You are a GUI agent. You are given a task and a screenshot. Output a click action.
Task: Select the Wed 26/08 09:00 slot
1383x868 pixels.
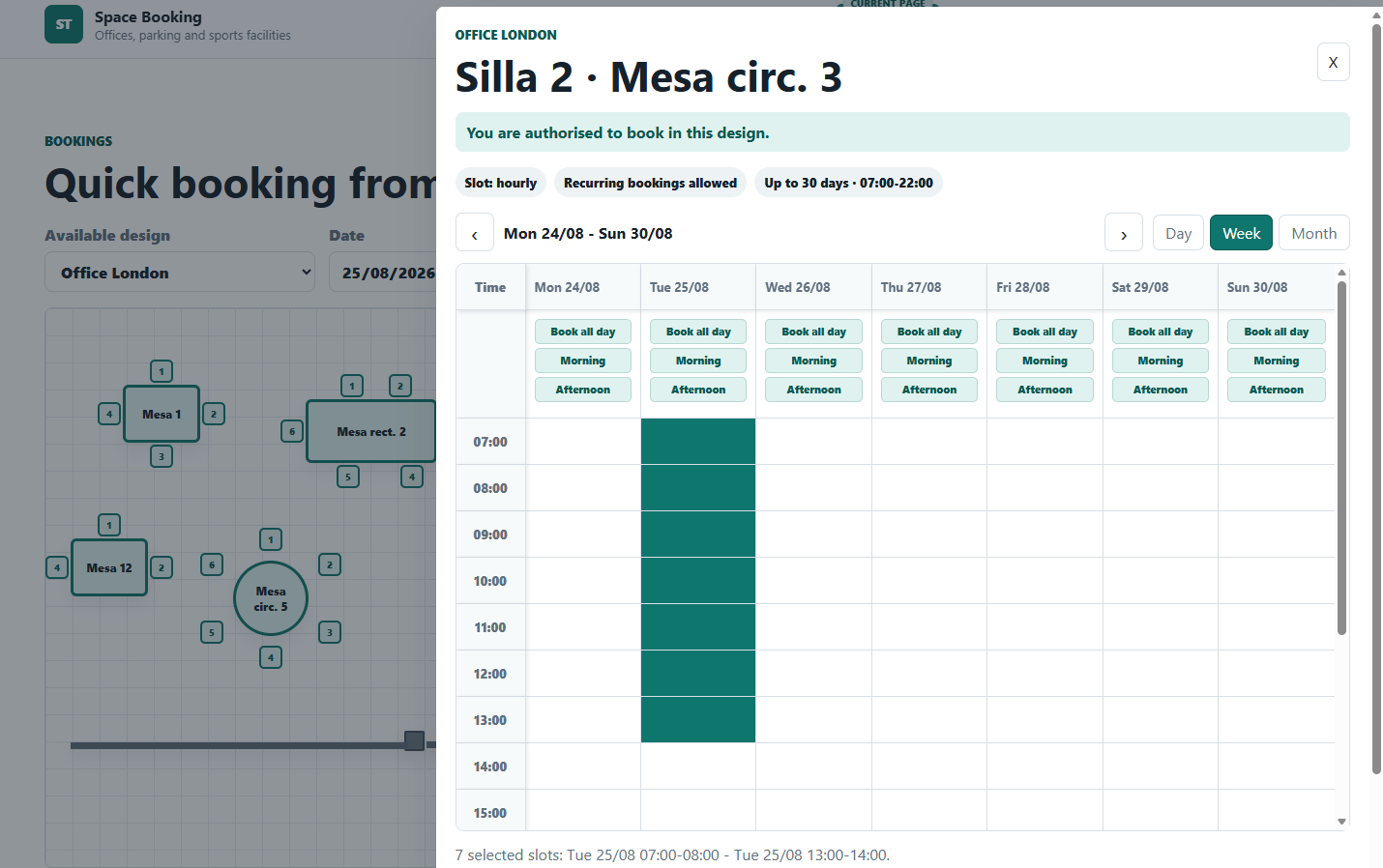813,535
